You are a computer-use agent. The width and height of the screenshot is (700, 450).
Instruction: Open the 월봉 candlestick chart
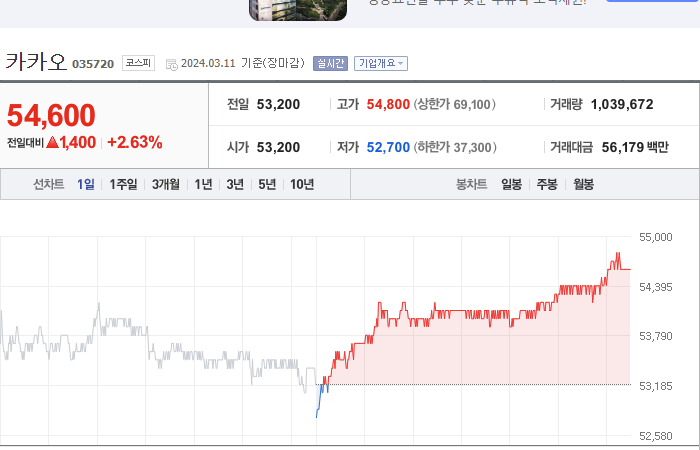(x=583, y=184)
